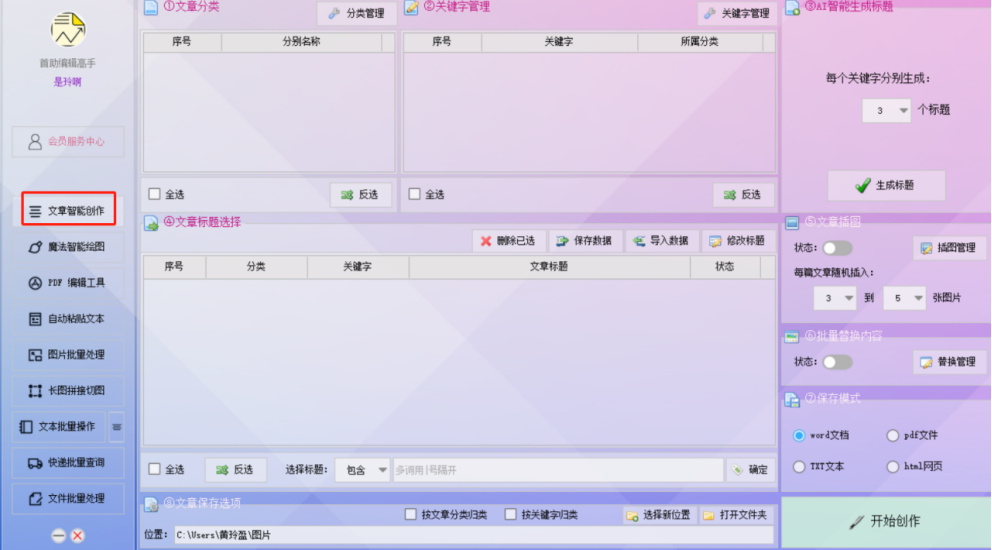Open 分类管理
Image resolution: width=992 pixels, height=550 pixels.
[x=357, y=13]
